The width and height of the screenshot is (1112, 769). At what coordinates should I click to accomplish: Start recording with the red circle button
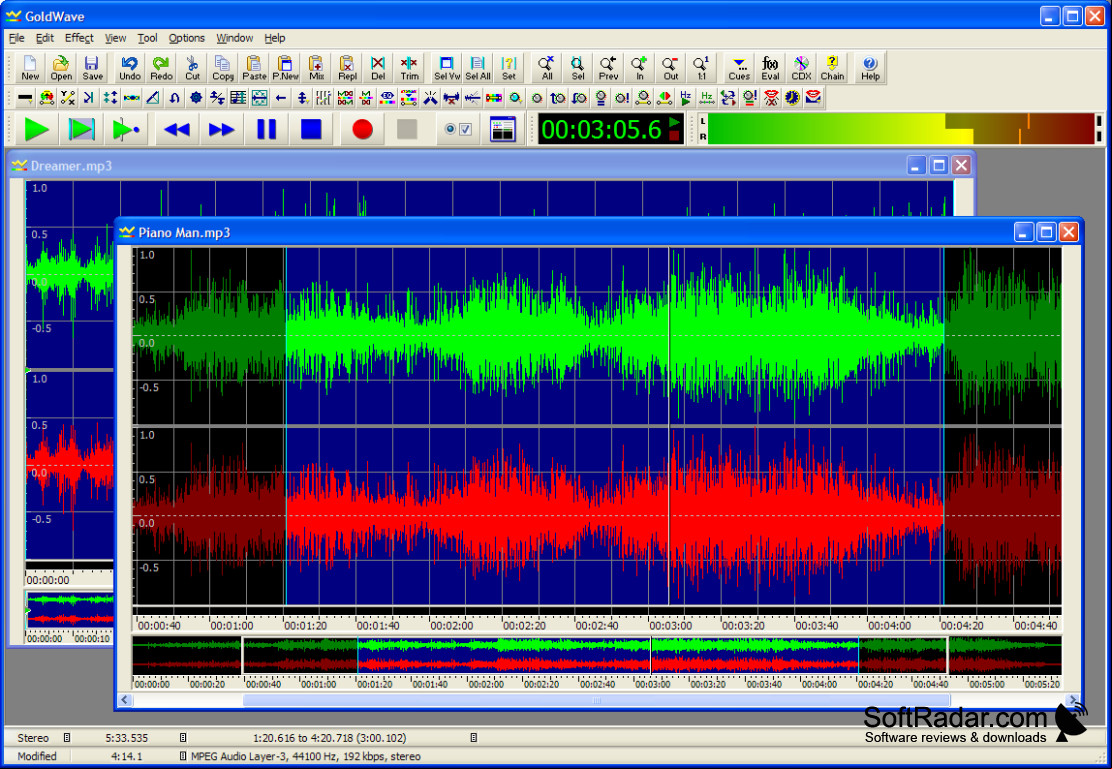(x=362, y=129)
